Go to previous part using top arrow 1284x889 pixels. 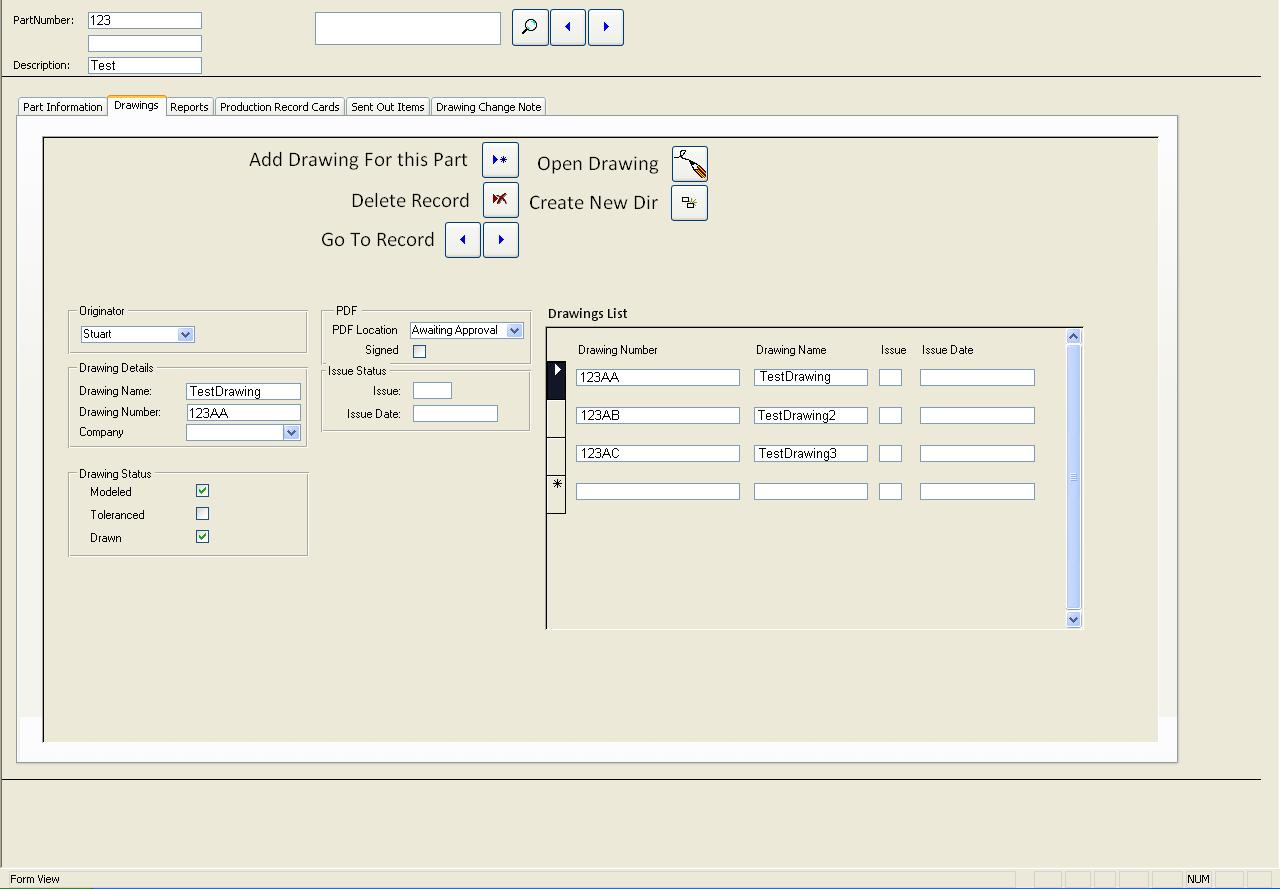tap(568, 27)
